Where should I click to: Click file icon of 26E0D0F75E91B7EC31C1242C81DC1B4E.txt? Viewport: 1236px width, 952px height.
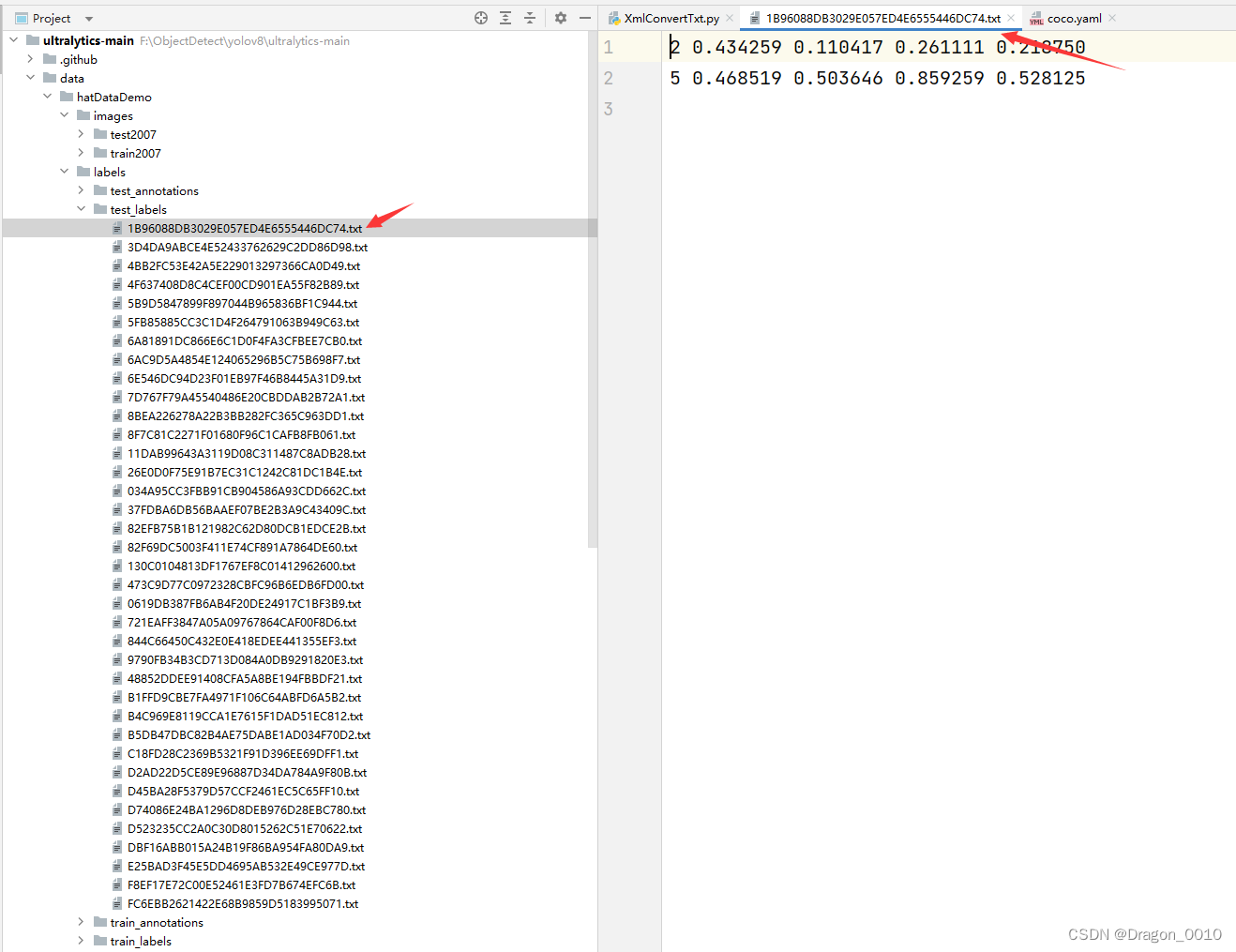tap(117, 472)
